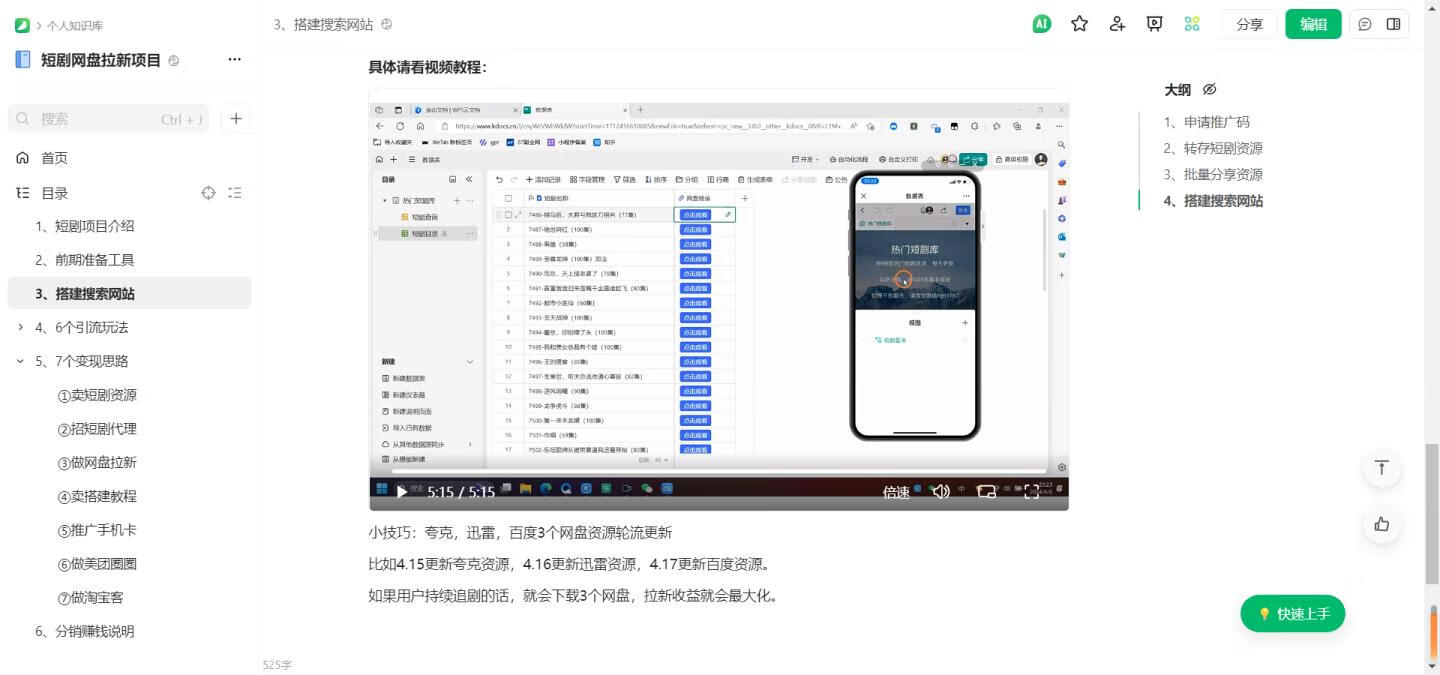The height and width of the screenshot is (675, 1440).
Task: Collapse the 5、7个变现思路 section
Action: coord(19,360)
